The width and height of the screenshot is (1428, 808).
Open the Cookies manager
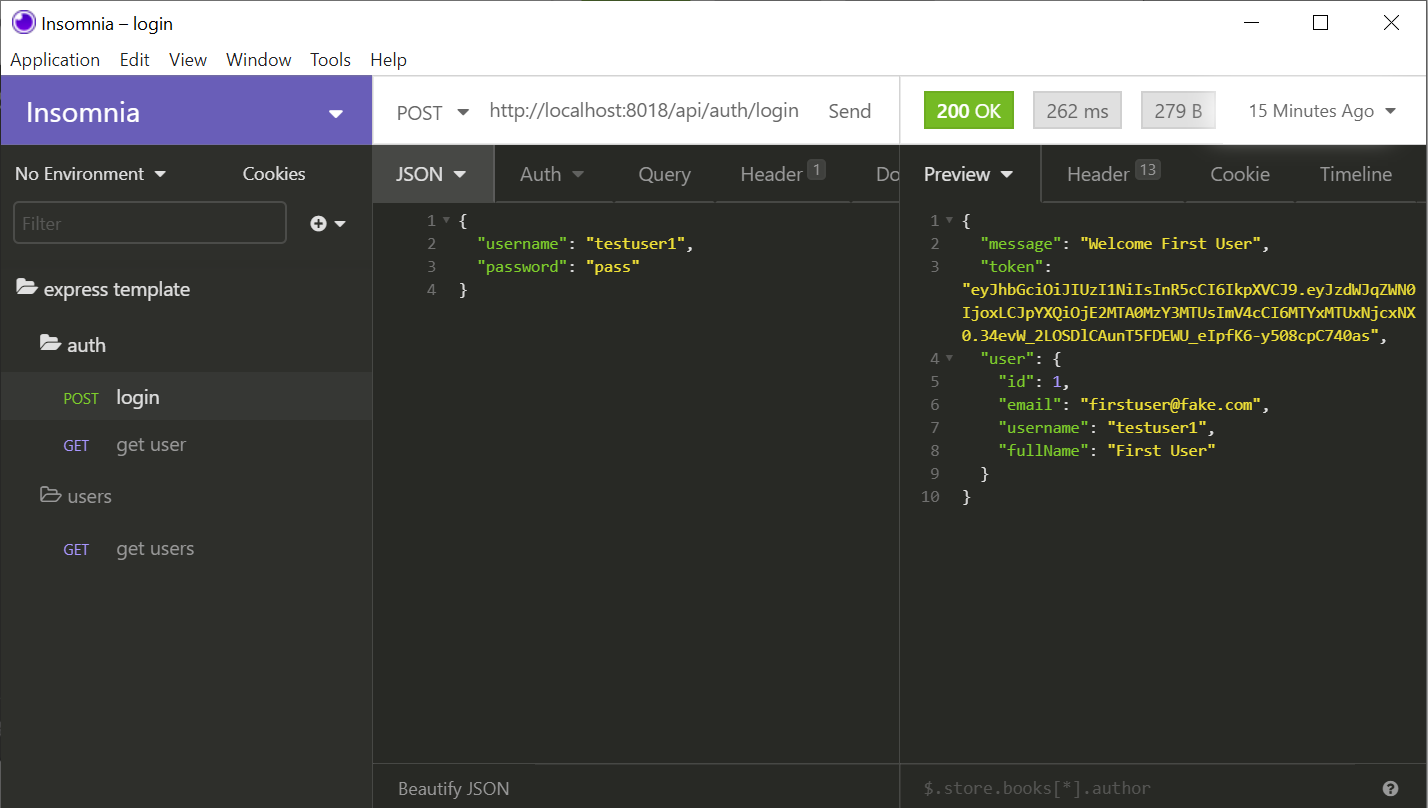point(274,174)
